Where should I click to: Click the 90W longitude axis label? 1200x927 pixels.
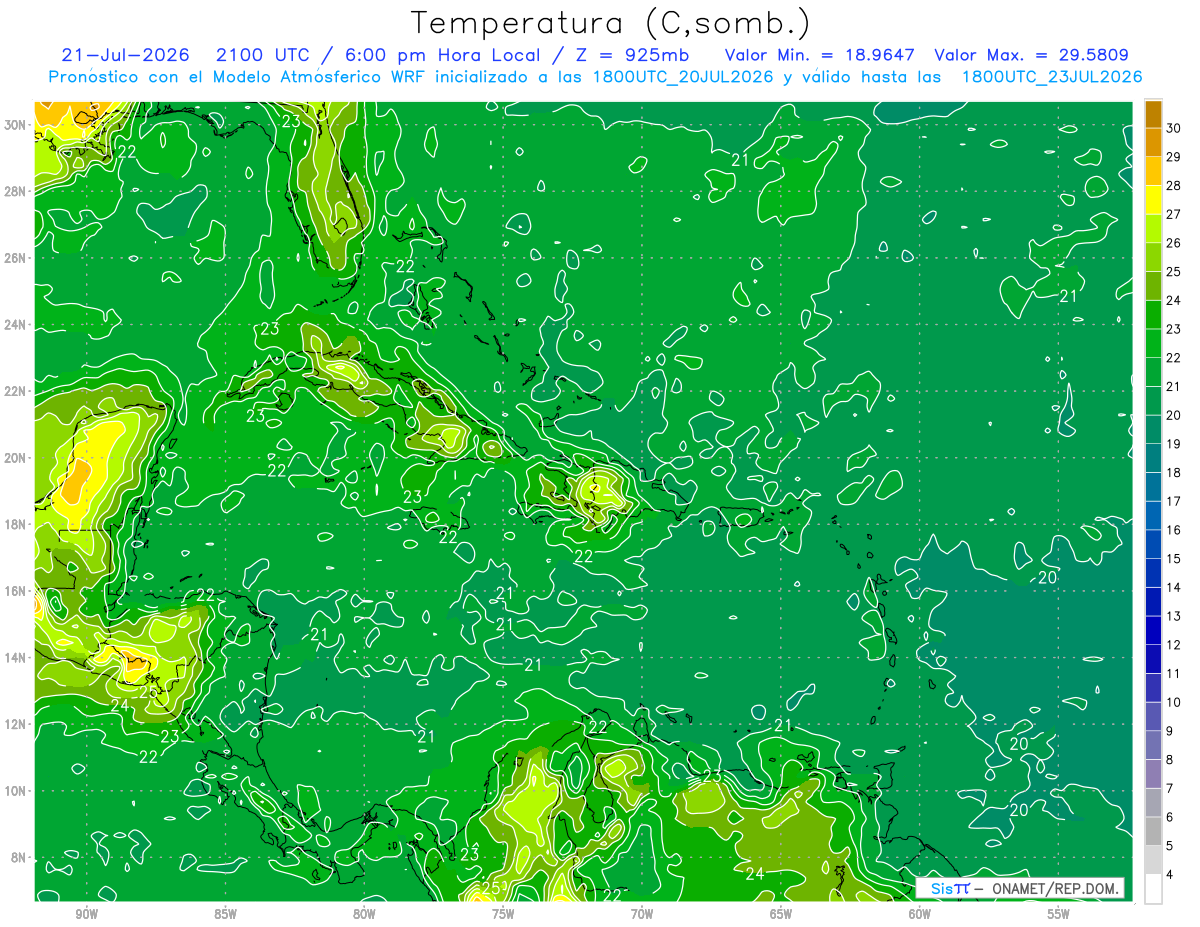(x=86, y=914)
